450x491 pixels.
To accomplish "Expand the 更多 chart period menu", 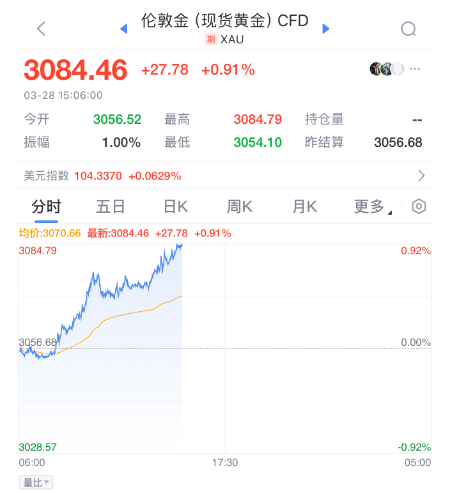I will pyautogui.click(x=373, y=207).
